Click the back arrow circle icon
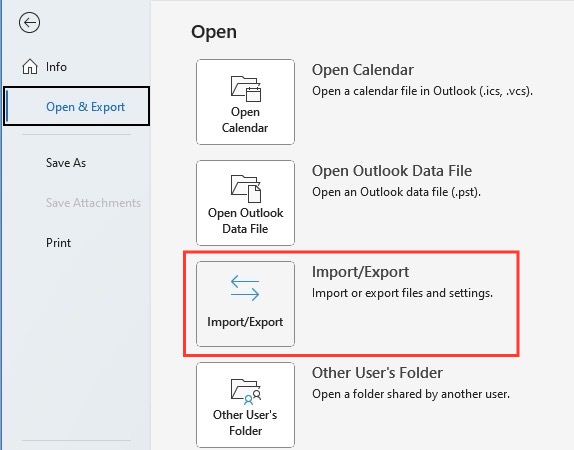 29,23
